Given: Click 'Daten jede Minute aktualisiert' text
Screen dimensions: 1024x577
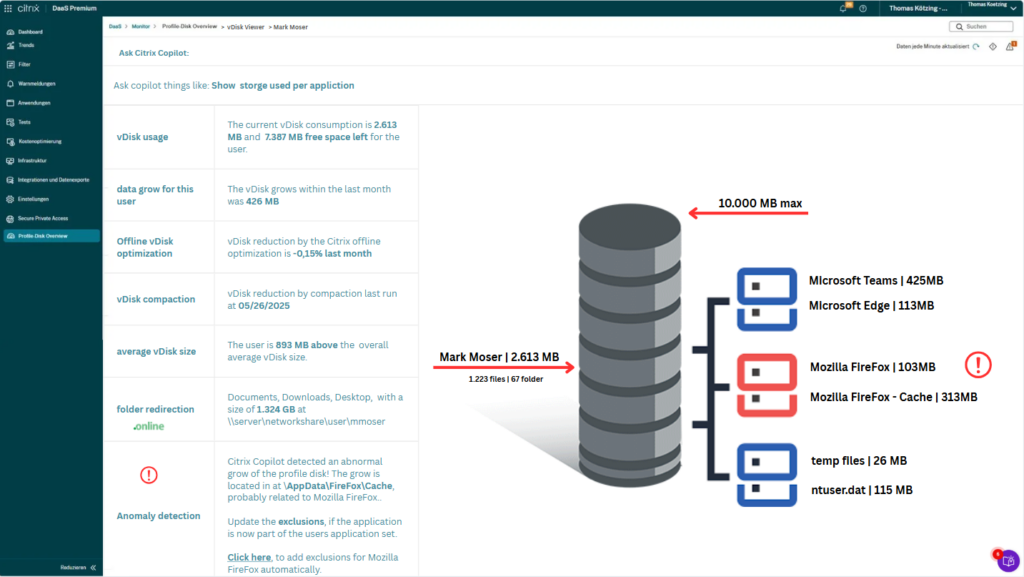Looking at the screenshot, I should pos(933,46).
